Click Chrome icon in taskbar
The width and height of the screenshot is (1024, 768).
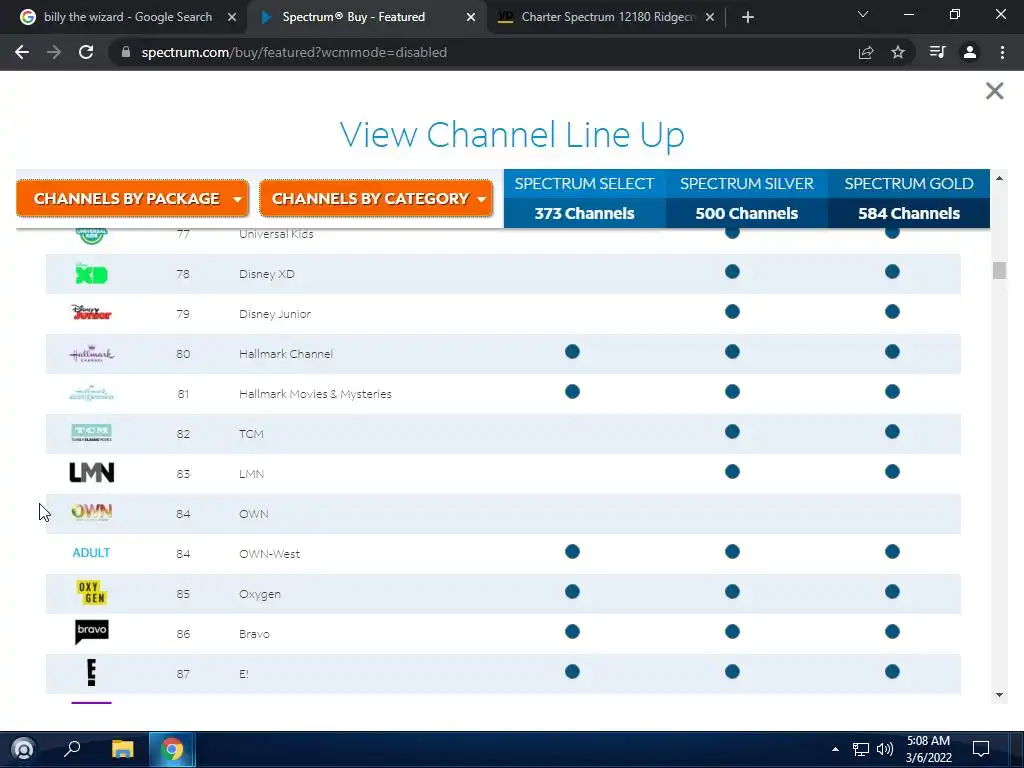(x=172, y=749)
